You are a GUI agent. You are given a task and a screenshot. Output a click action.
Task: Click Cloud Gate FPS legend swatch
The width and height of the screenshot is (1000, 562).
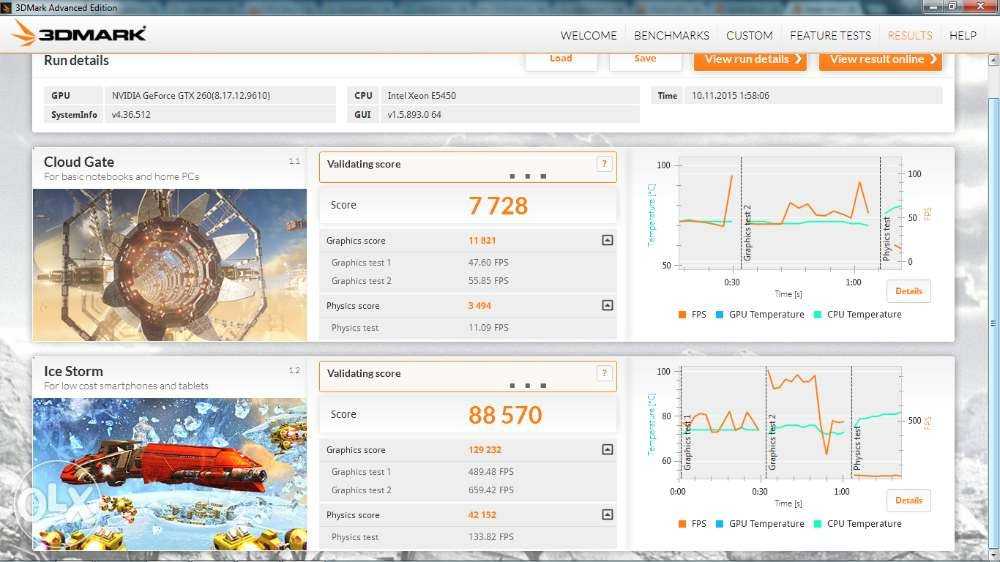tap(682, 314)
